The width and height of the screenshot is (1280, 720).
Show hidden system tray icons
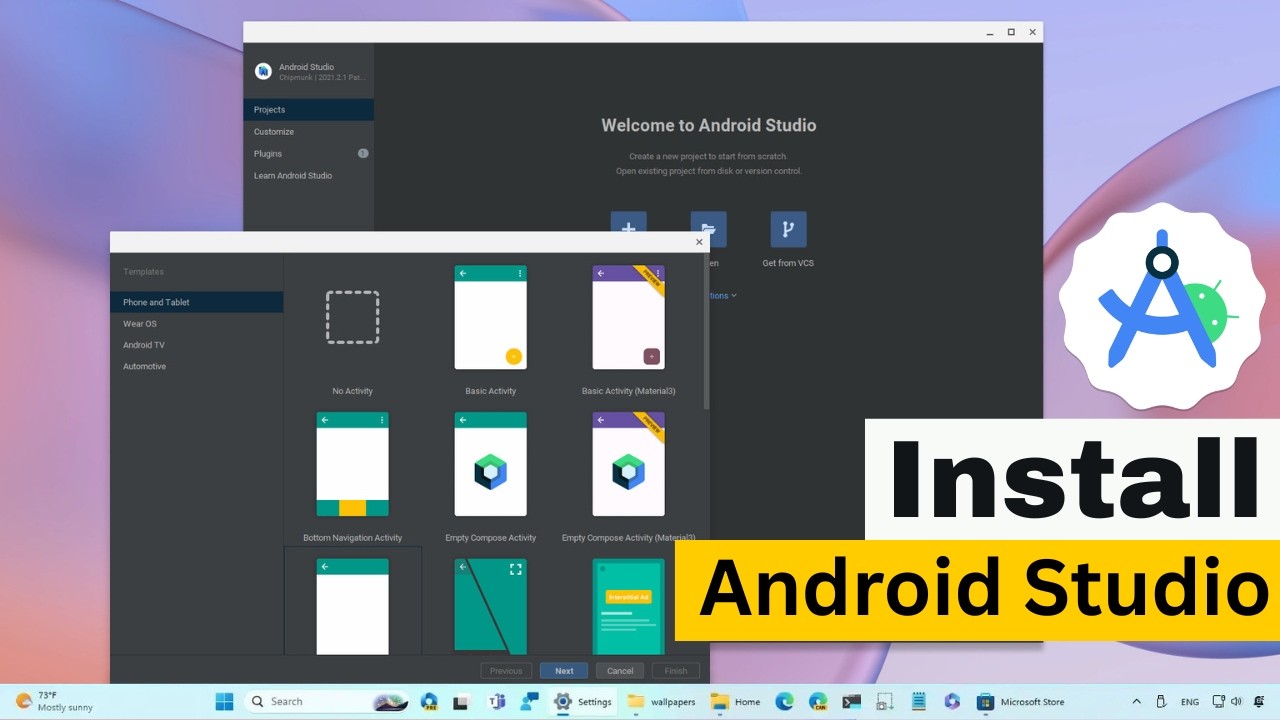coord(1136,701)
